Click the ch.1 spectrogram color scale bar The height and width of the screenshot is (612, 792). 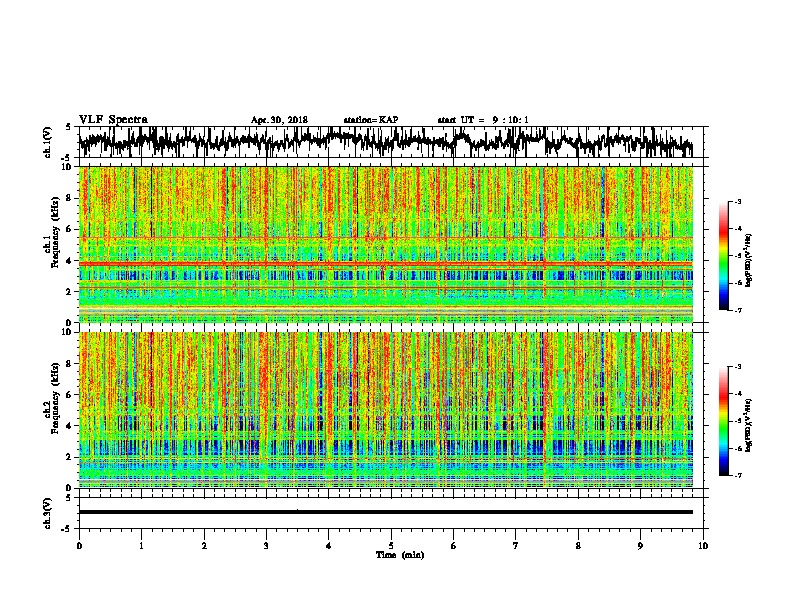[723, 256]
